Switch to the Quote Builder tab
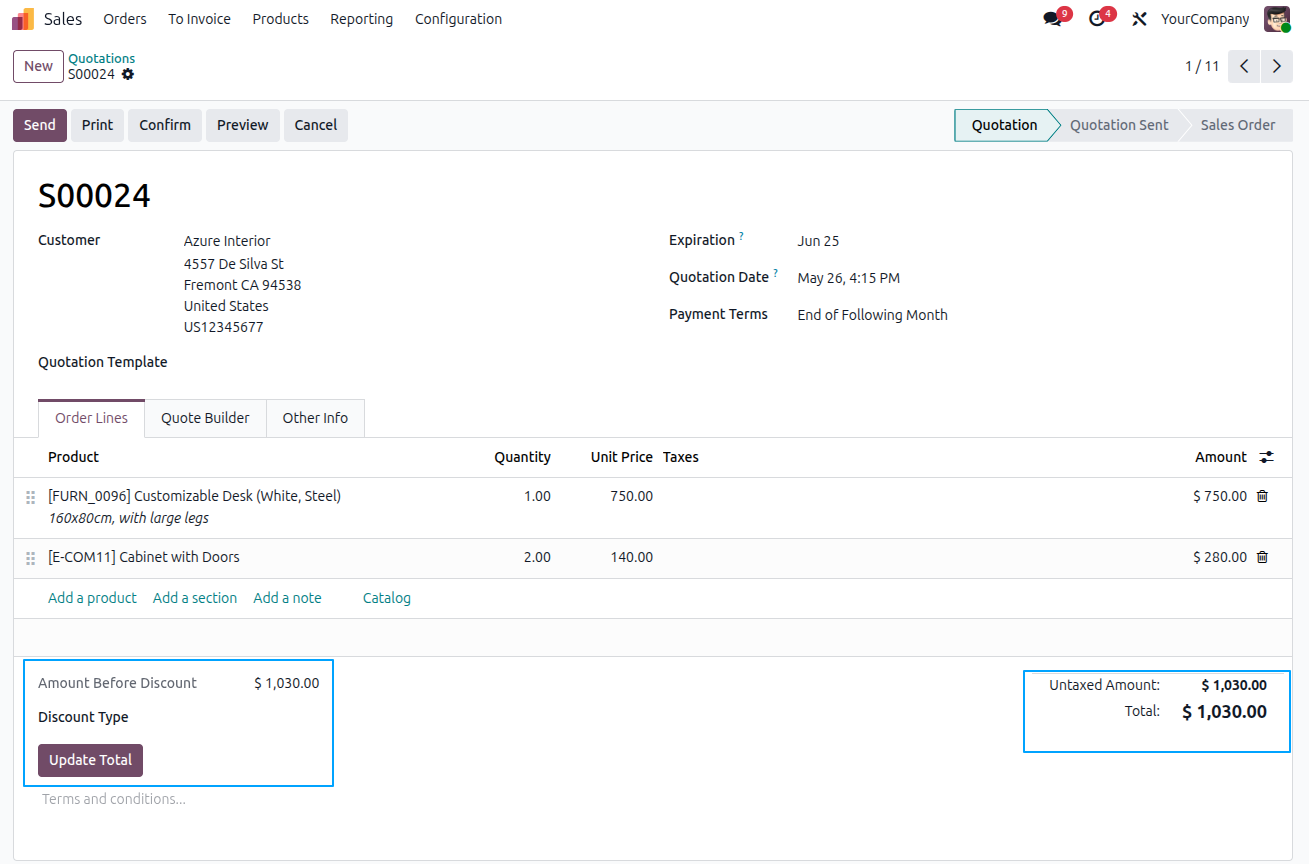Screen dimensions: 1309x864 (205, 418)
